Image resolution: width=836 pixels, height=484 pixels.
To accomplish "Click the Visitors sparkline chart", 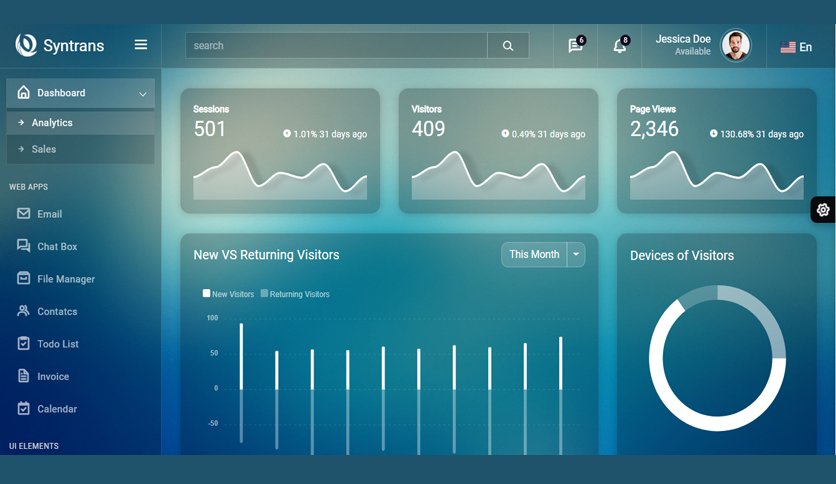I will click(499, 175).
